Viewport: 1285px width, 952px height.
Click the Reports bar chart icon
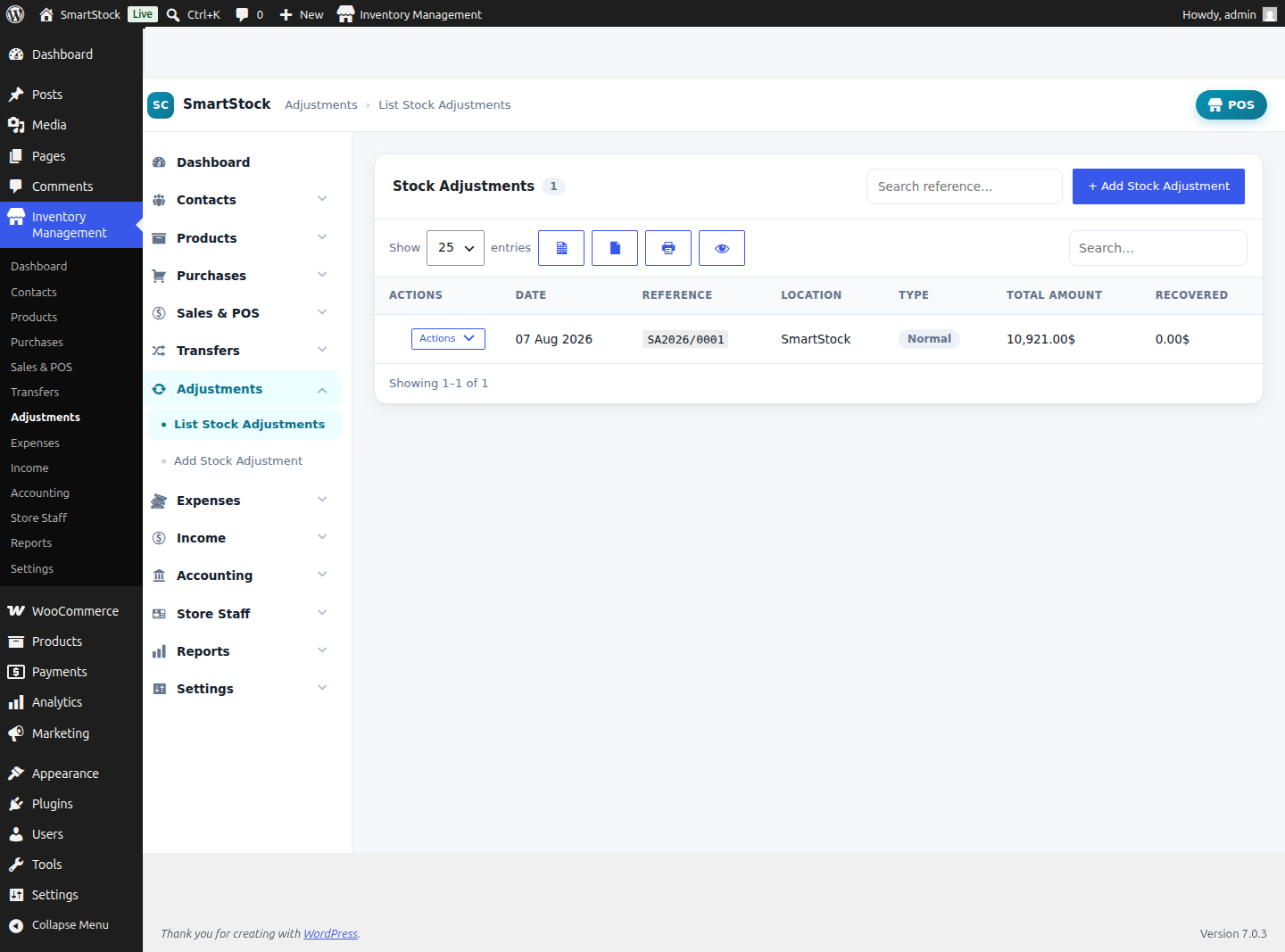tap(159, 651)
